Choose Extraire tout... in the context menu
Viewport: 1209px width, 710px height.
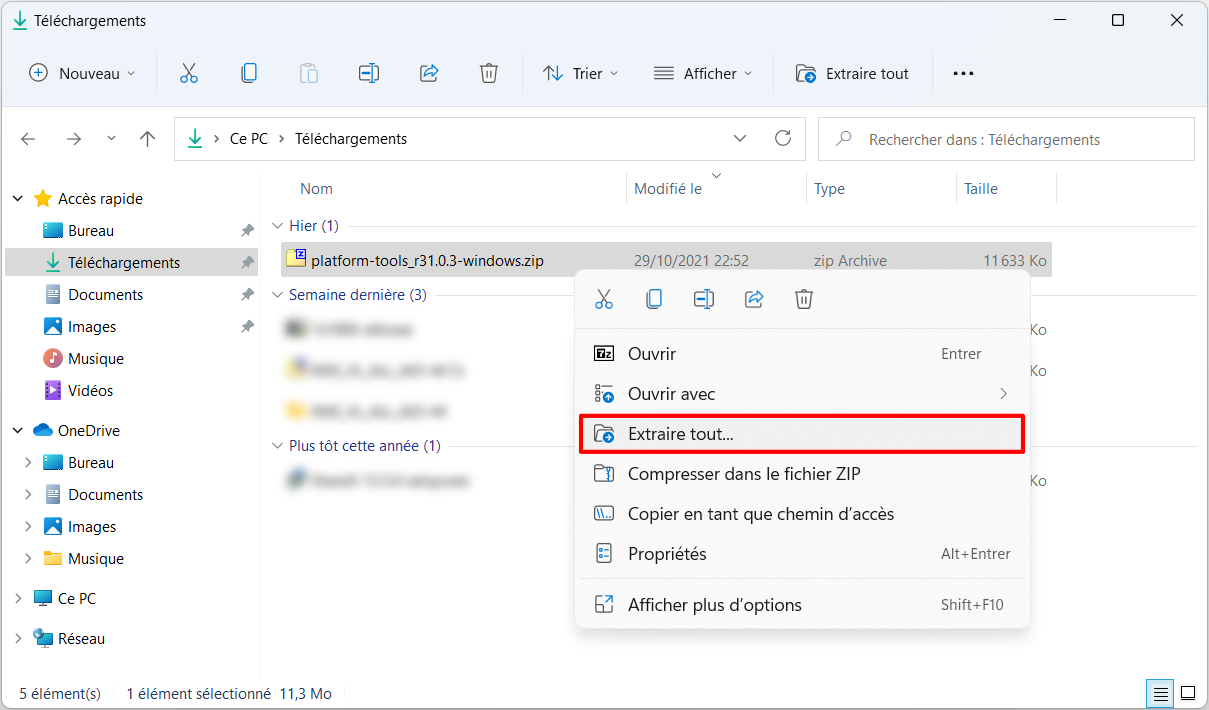click(x=802, y=434)
